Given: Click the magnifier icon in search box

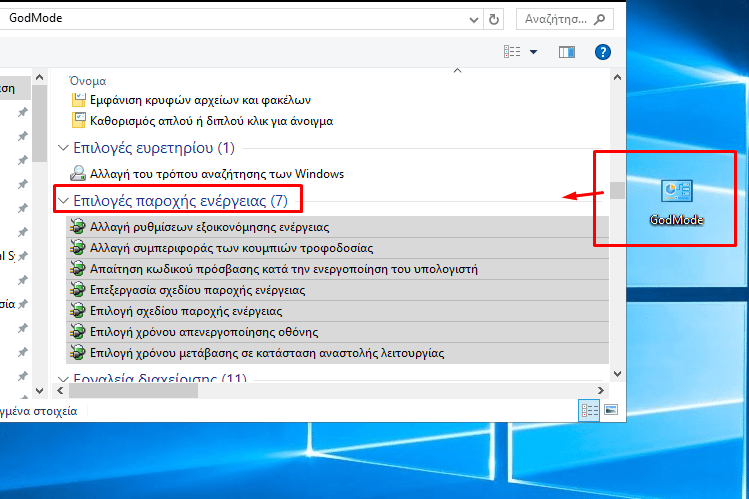Looking at the screenshot, I should click(x=599, y=19).
